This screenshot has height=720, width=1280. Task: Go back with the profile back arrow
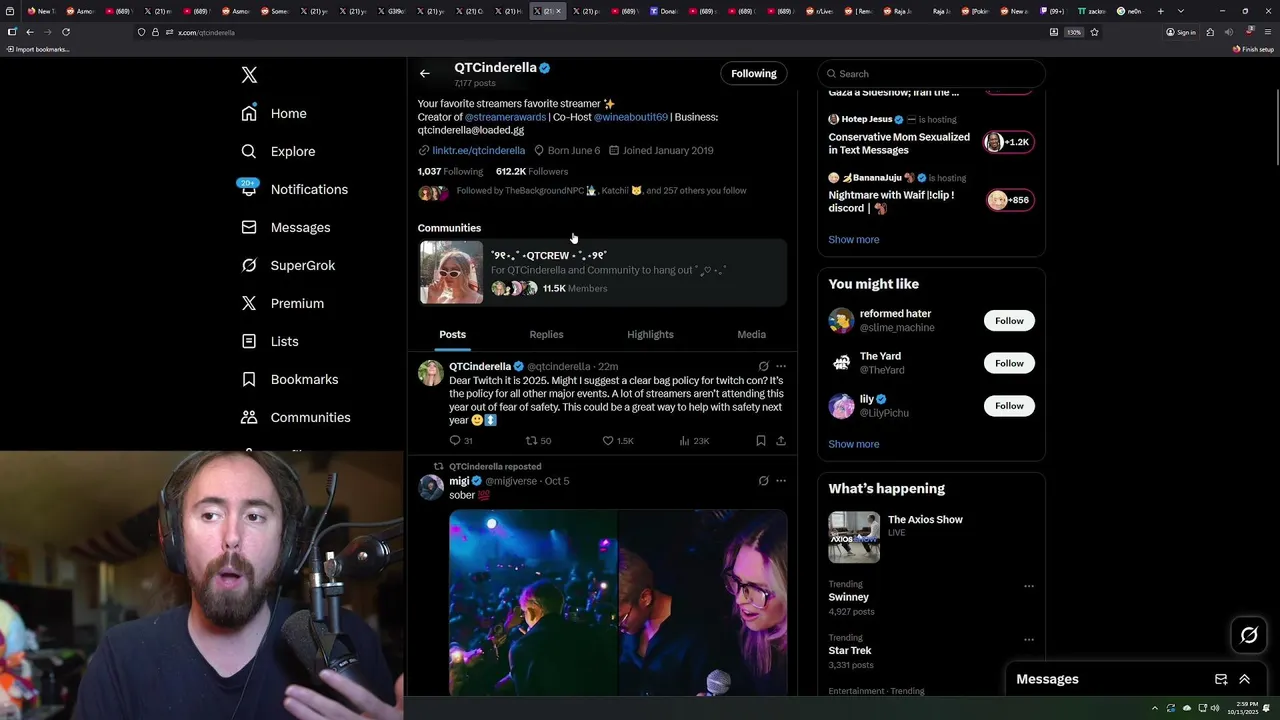point(425,73)
